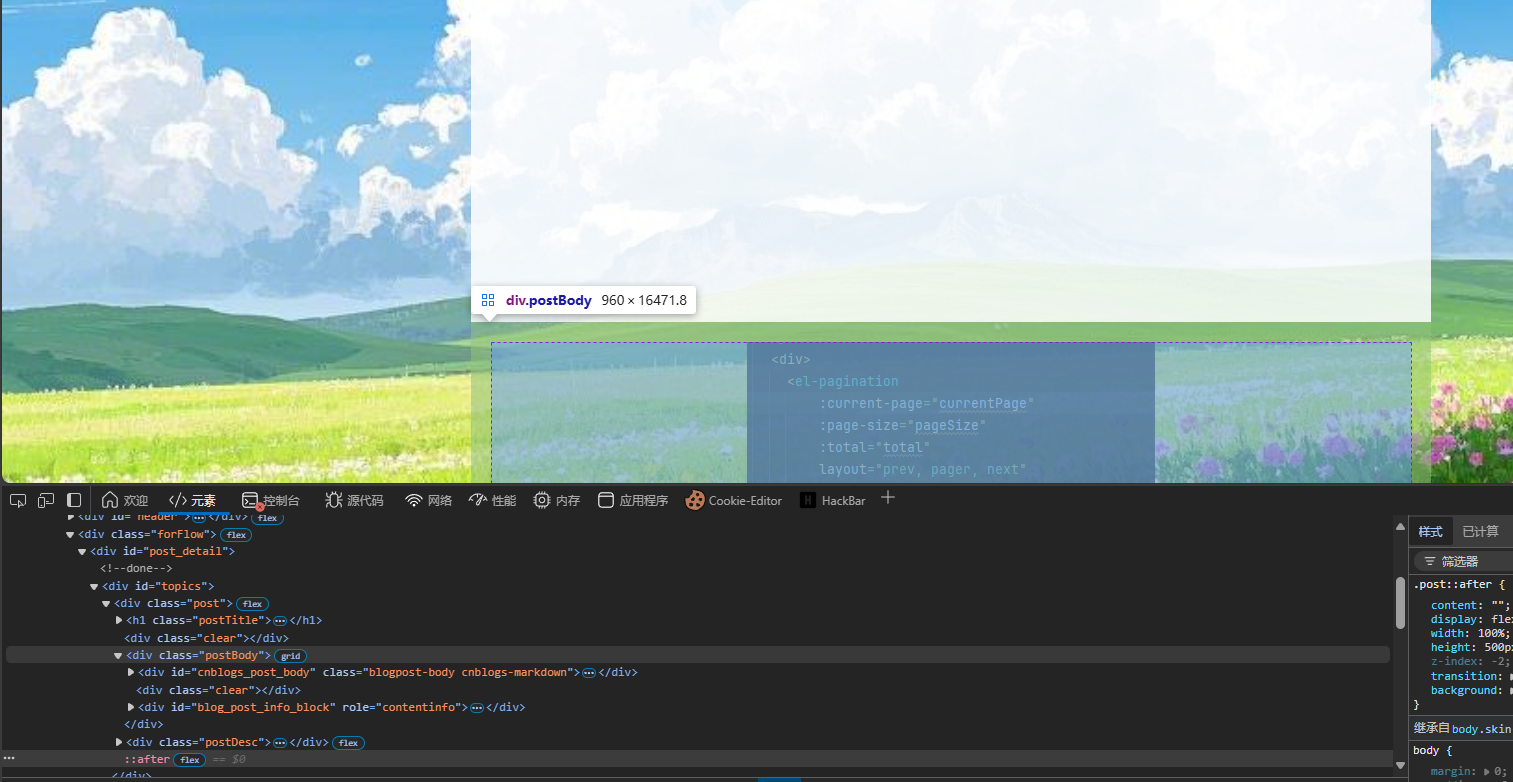Click the chip icon beside 内存
This screenshot has height=782, width=1513.
[541, 500]
